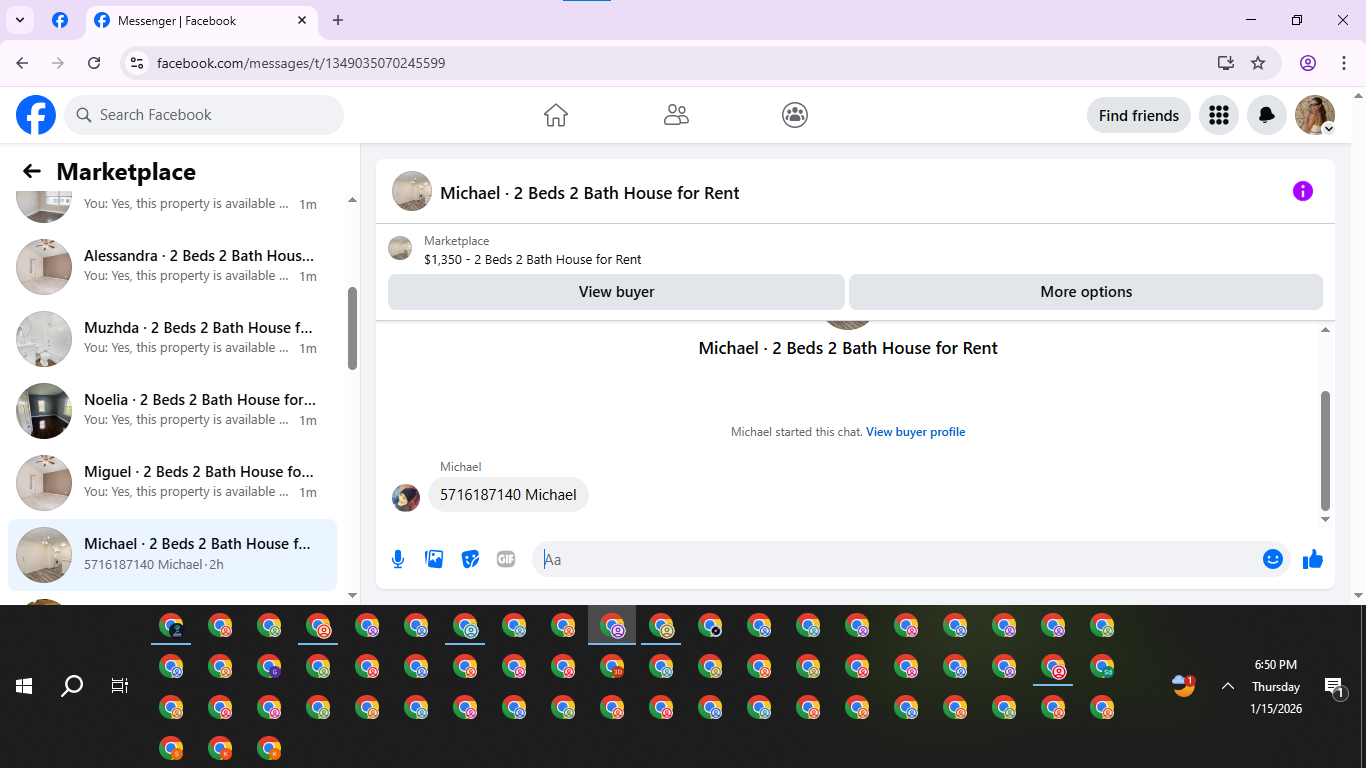Viewport: 1366px width, 768px height.
Task: Select Michael conversation in list
Action: pyautogui.click(x=172, y=555)
